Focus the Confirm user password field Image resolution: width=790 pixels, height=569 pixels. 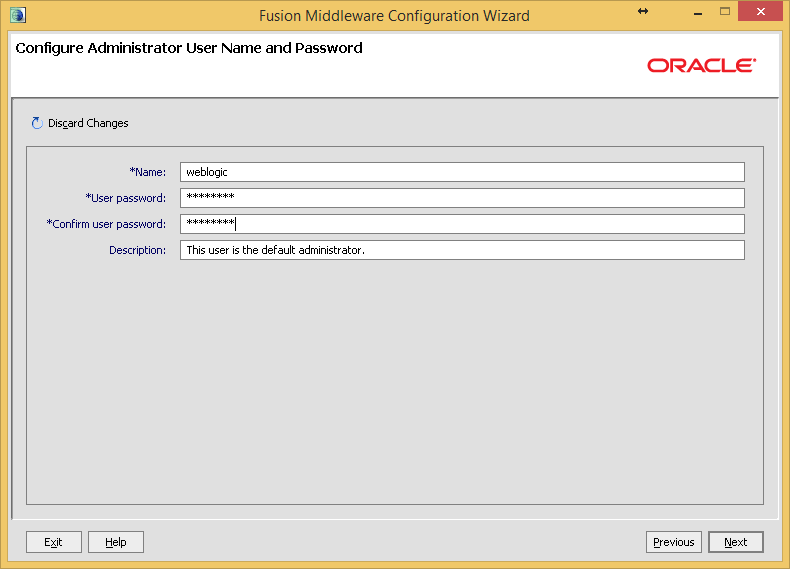(x=462, y=224)
